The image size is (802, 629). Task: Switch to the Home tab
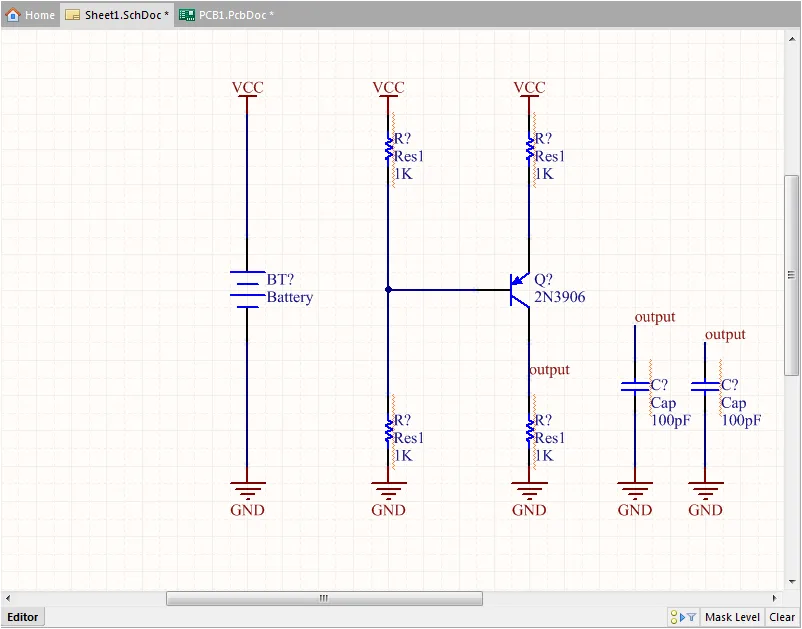[30, 15]
